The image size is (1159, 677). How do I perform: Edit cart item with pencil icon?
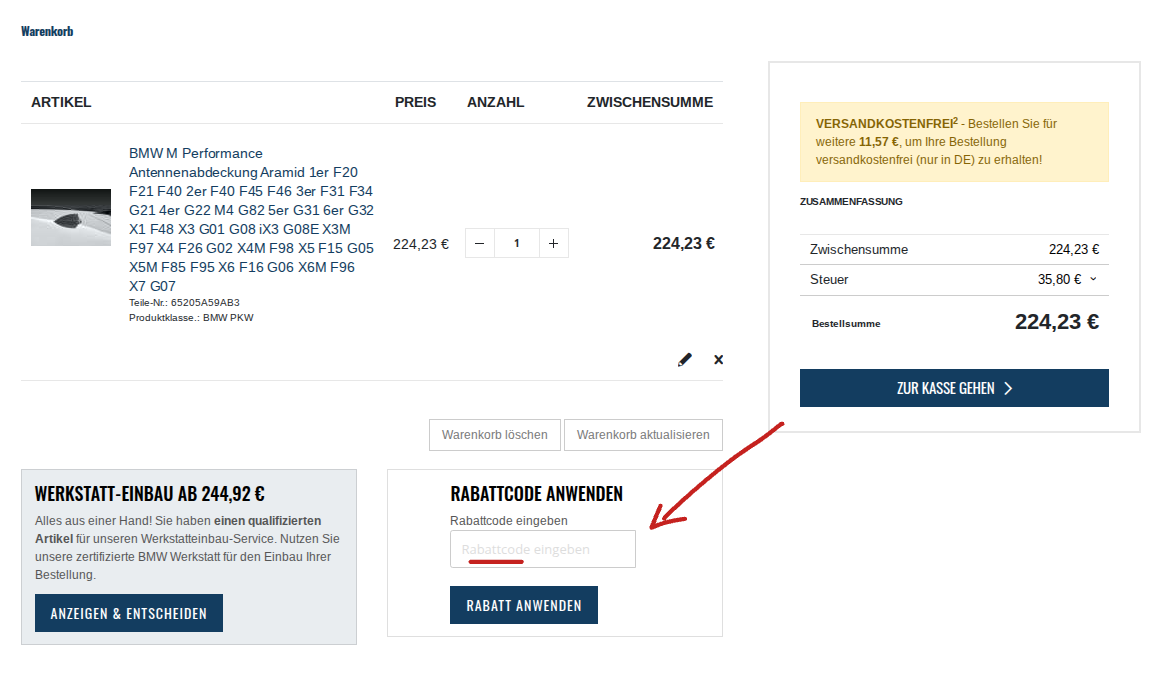[685, 360]
